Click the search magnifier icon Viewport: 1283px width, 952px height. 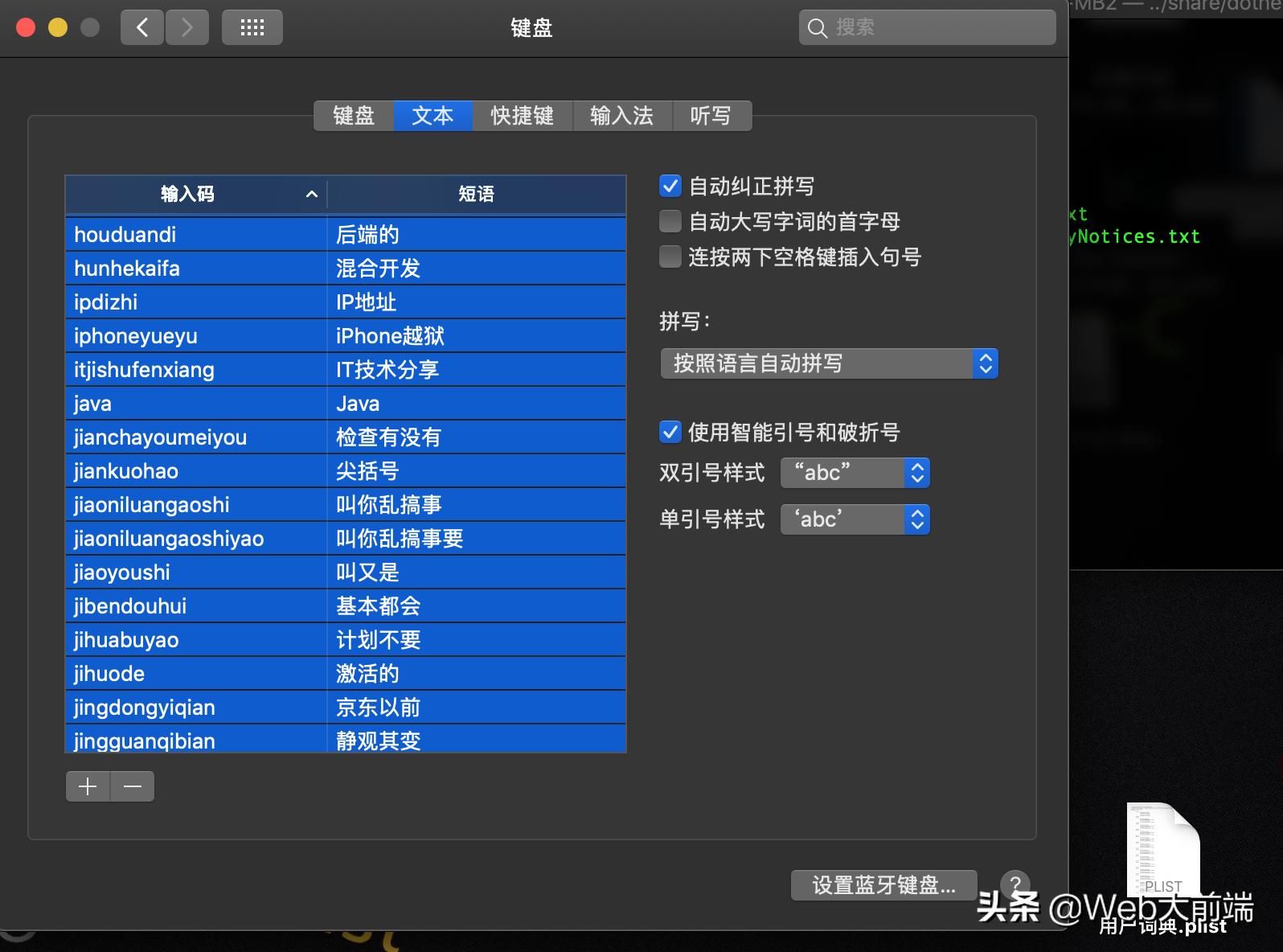817,28
